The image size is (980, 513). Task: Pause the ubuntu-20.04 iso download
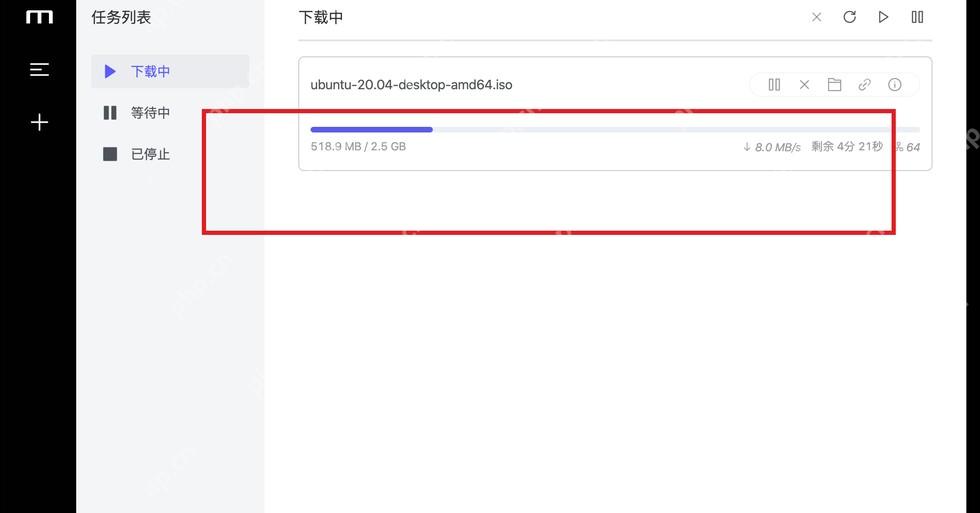pos(774,84)
